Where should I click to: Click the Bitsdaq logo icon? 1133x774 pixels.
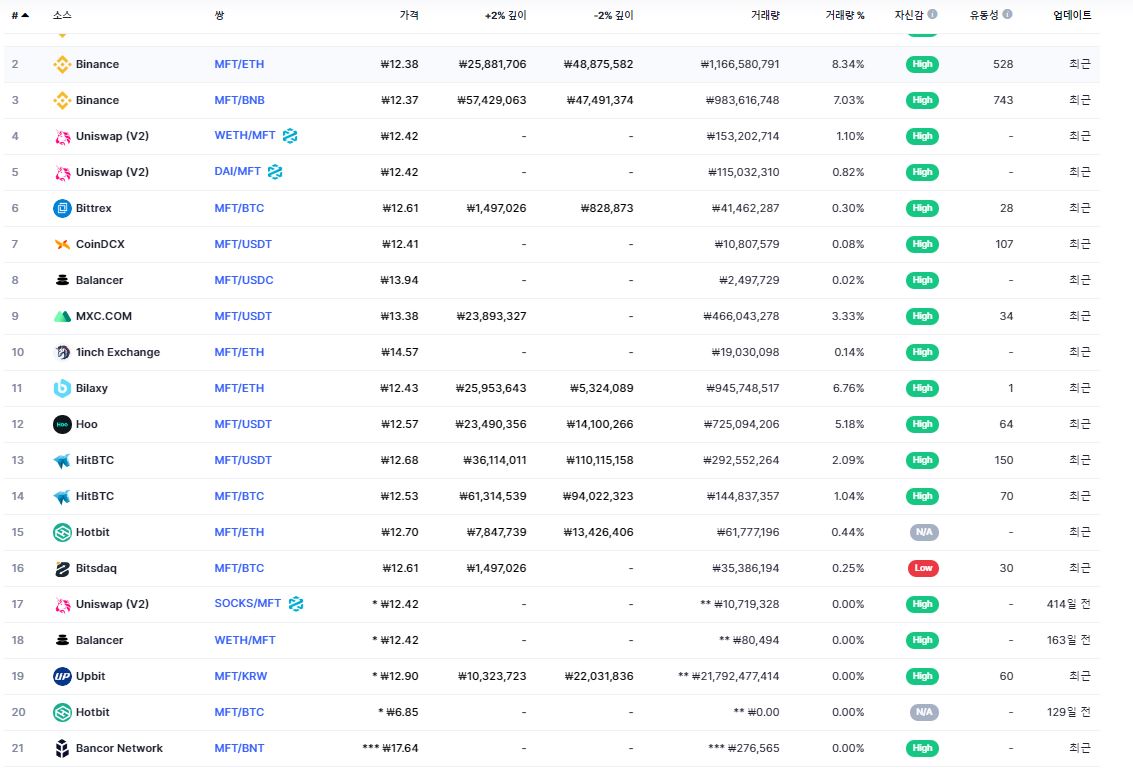pyautogui.click(x=62, y=569)
